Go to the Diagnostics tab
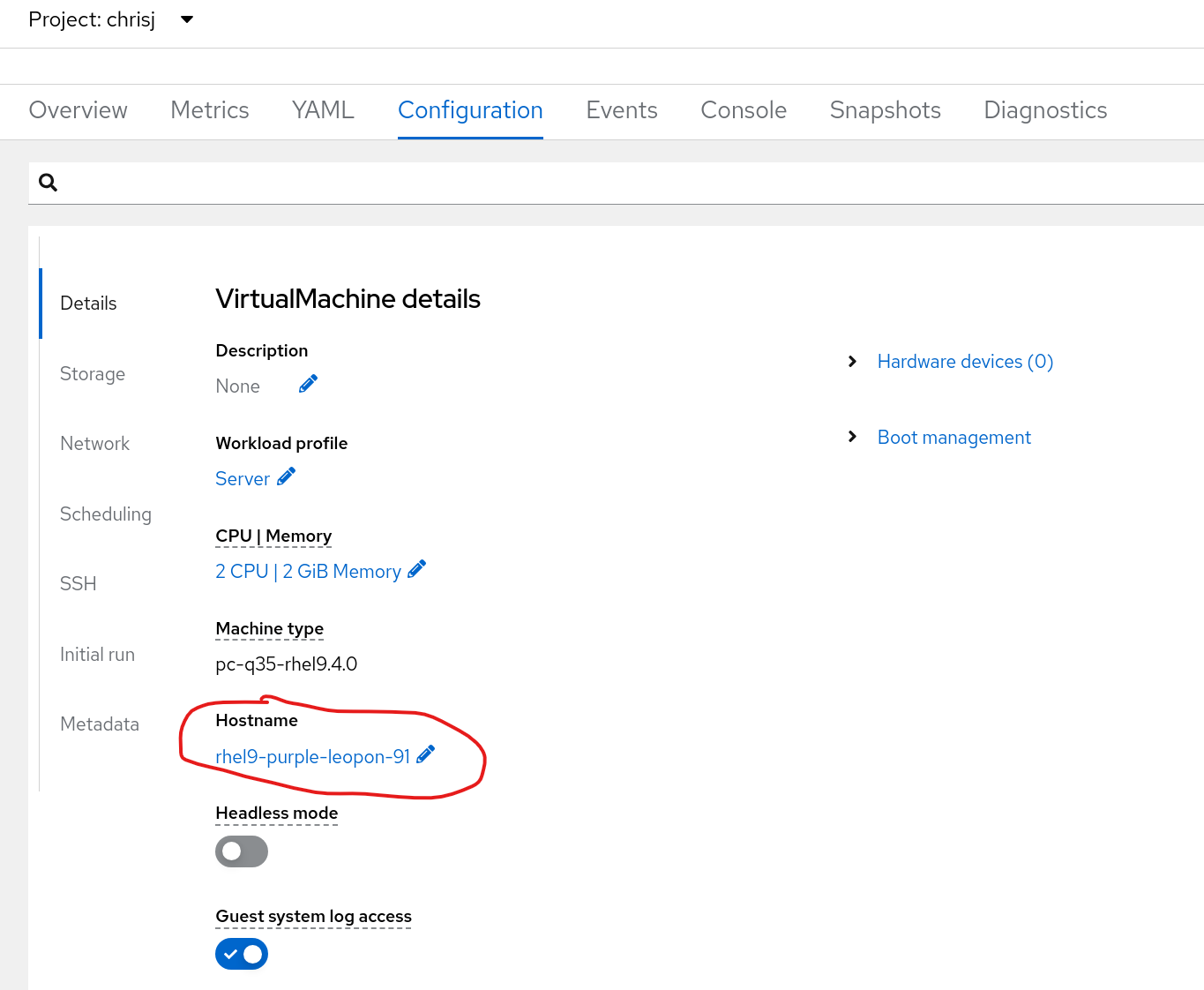This screenshot has width=1204, height=990. pyautogui.click(x=1045, y=110)
